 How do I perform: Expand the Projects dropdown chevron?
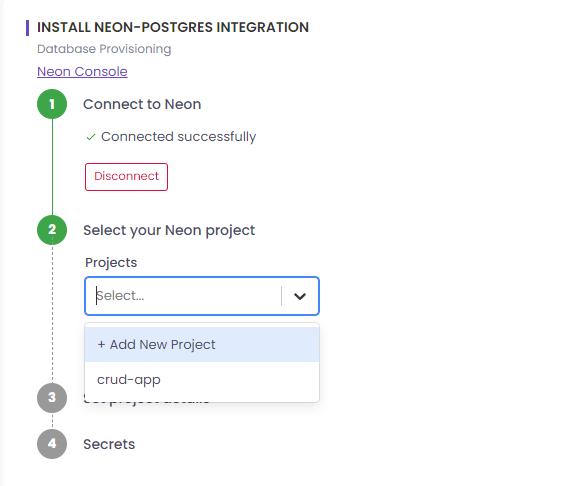click(x=300, y=296)
